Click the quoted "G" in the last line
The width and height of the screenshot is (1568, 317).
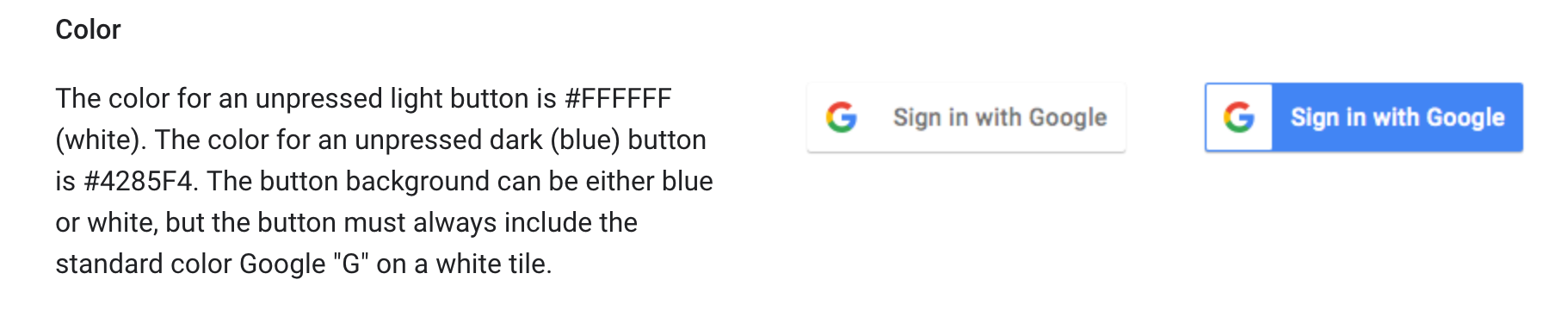coord(351,264)
